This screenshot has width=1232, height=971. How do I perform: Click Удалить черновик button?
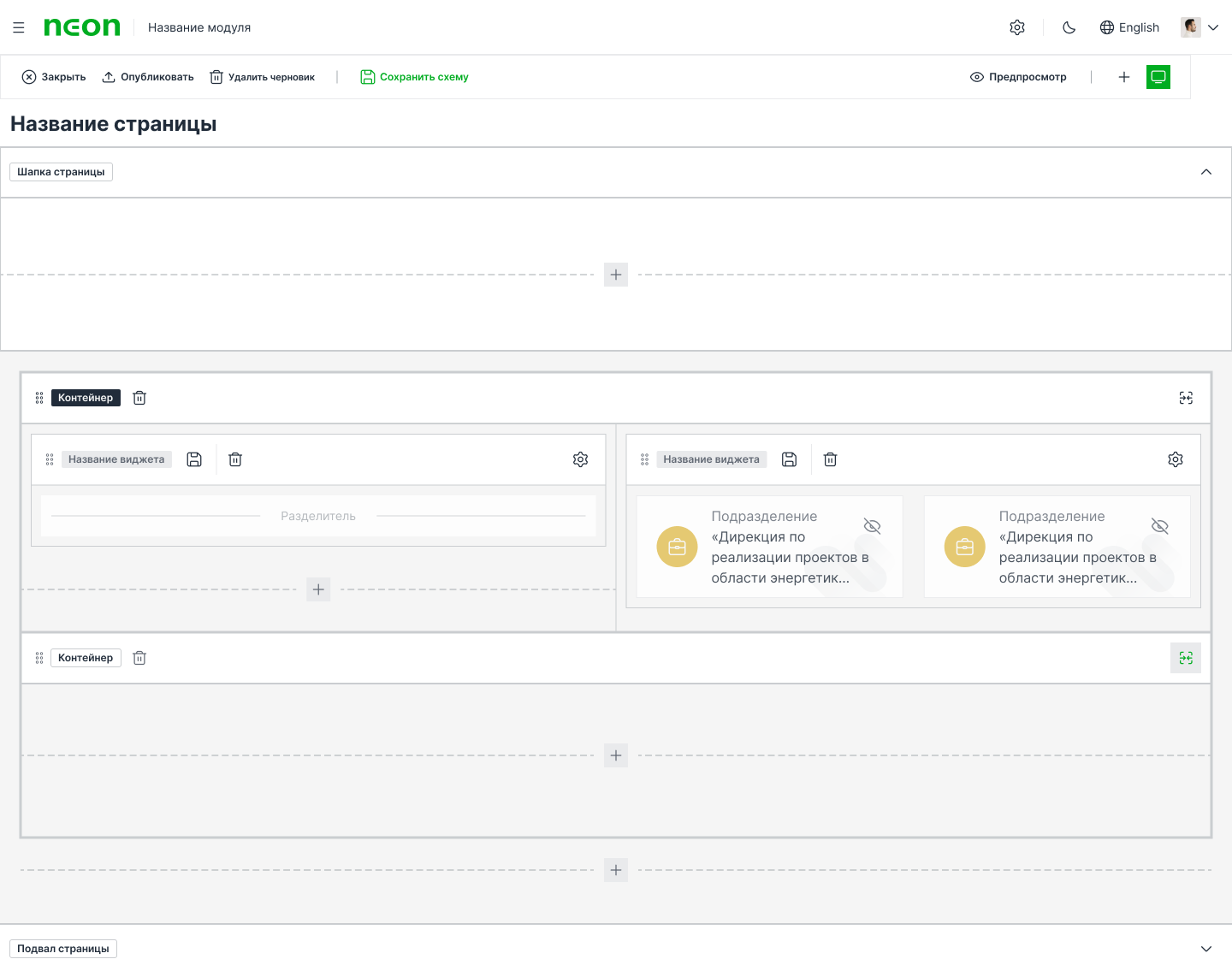(263, 77)
